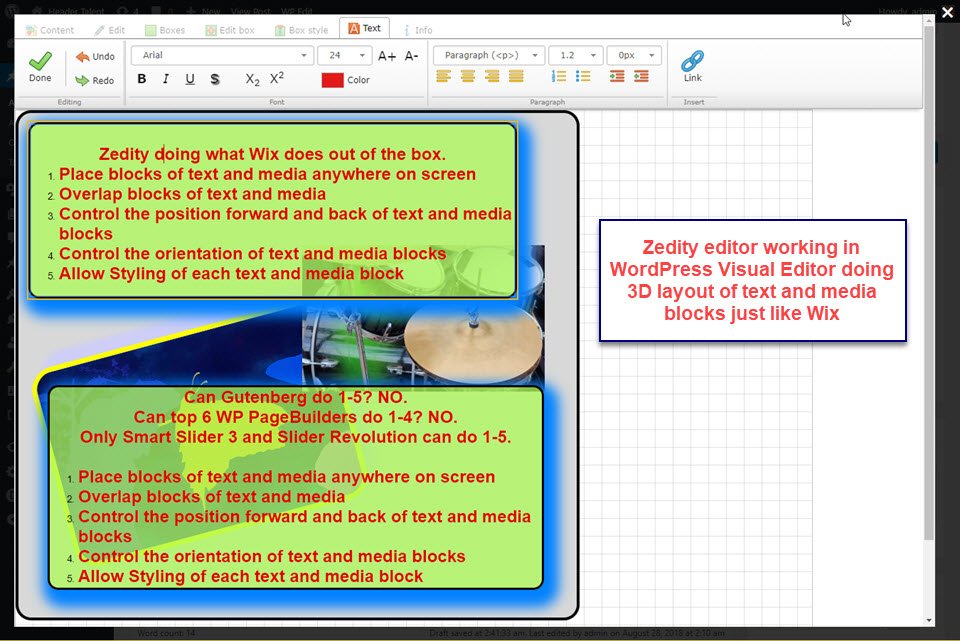Increase font size with A+

(387, 56)
